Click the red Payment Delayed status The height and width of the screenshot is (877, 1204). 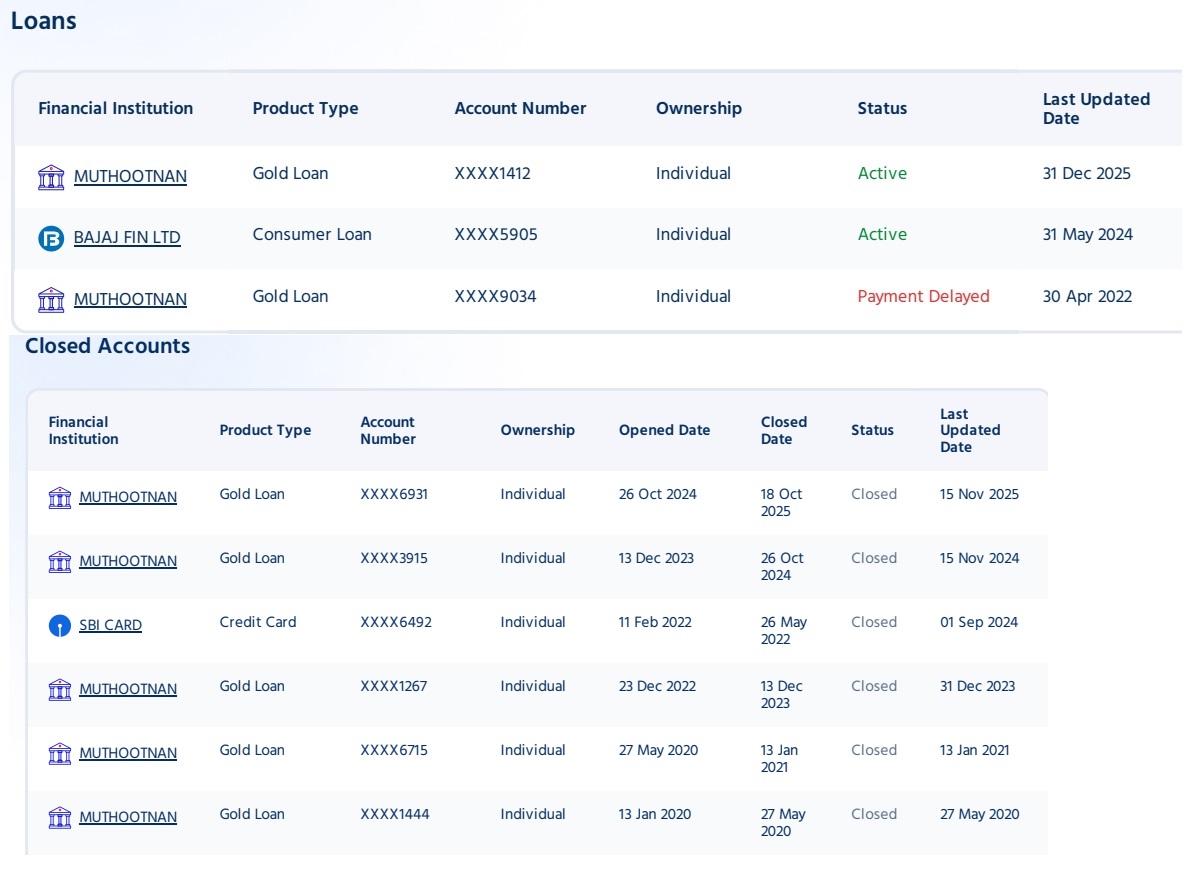coord(923,297)
